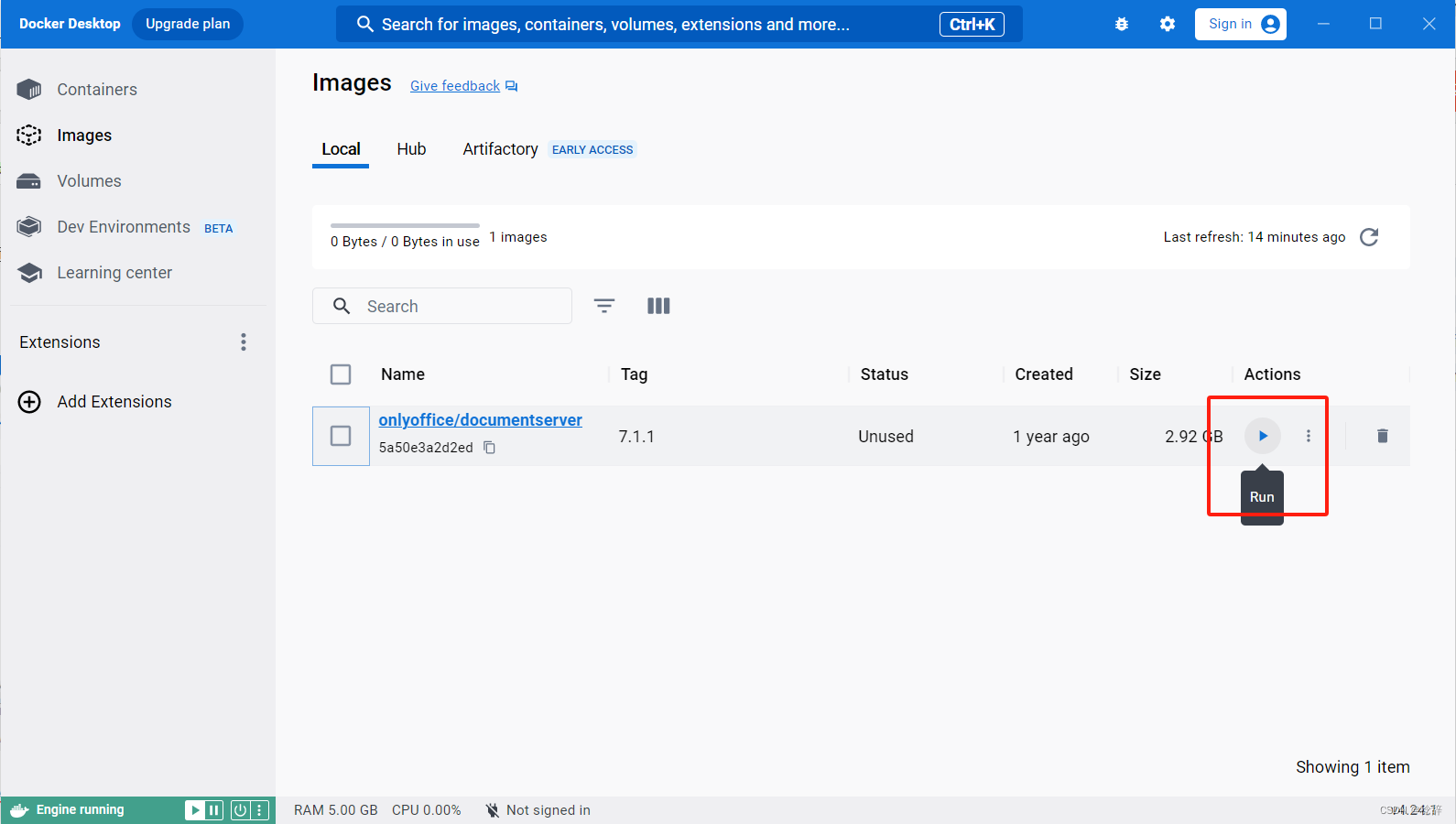Delete the onlyoffice/documentserver image
The width and height of the screenshot is (1456, 824).
[1383, 436]
